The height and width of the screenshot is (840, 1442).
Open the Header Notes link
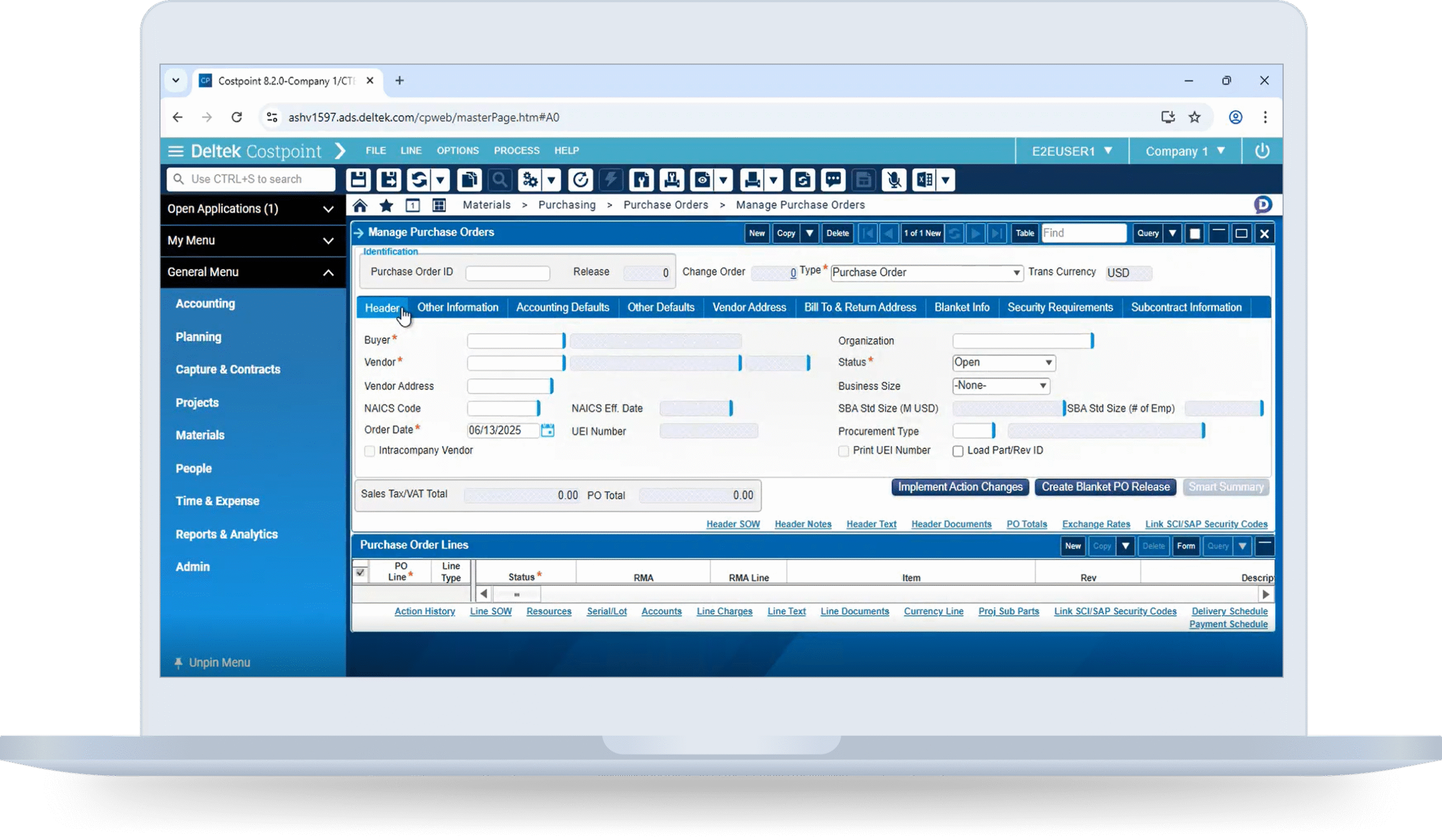tap(803, 524)
